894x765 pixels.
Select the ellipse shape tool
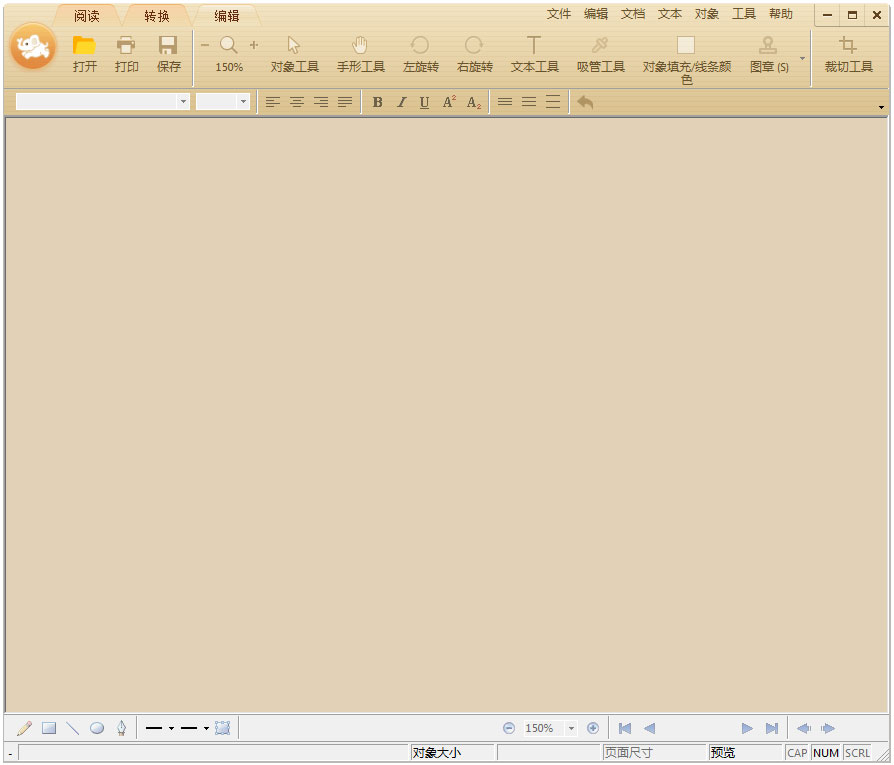pyautogui.click(x=97, y=728)
